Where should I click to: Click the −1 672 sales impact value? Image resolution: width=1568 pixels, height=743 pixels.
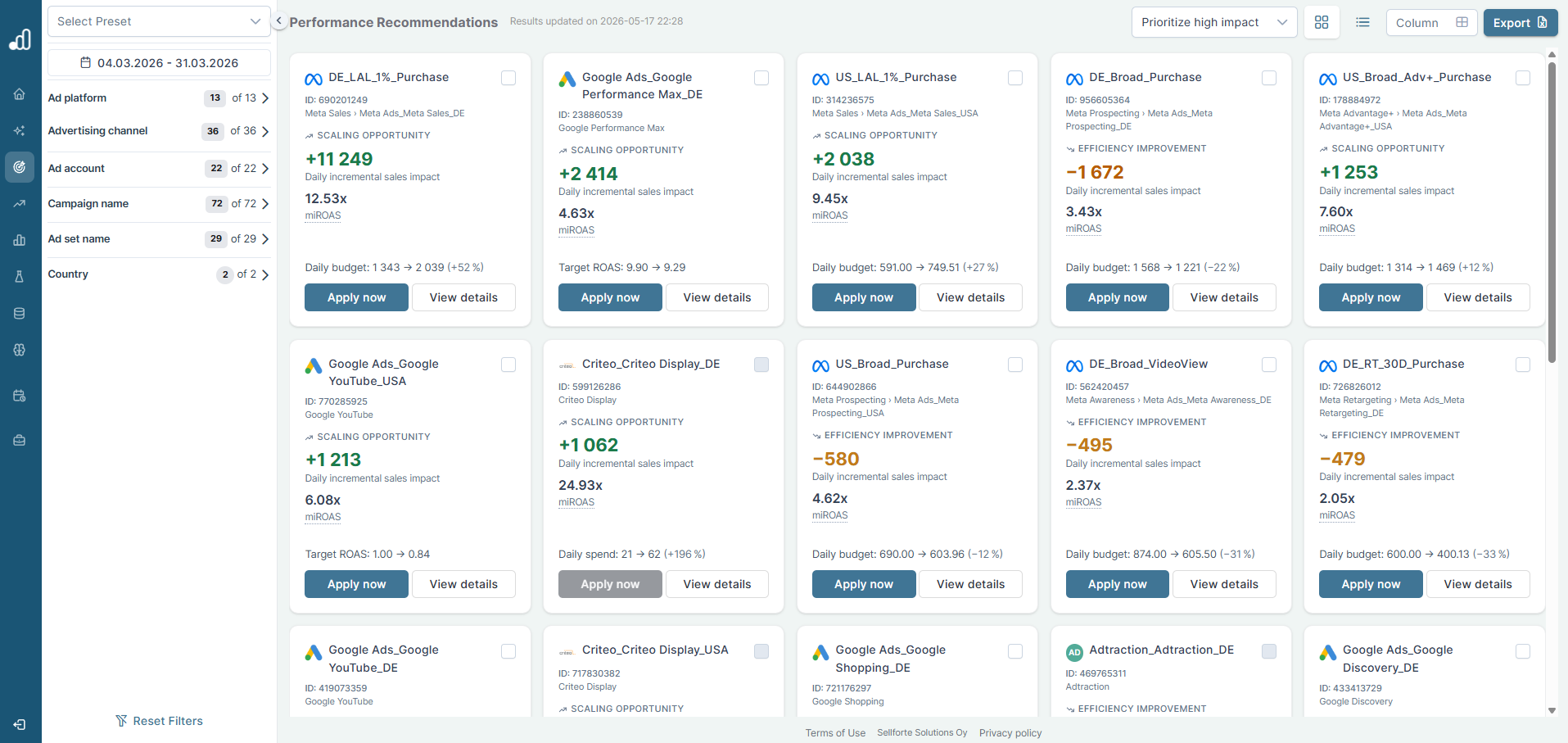(1095, 172)
